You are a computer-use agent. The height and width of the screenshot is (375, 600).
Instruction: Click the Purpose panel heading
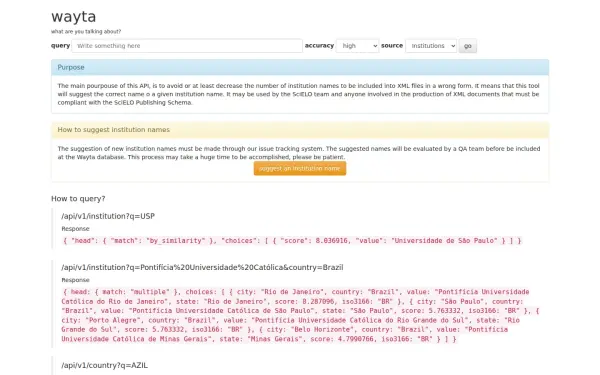point(71,67)
